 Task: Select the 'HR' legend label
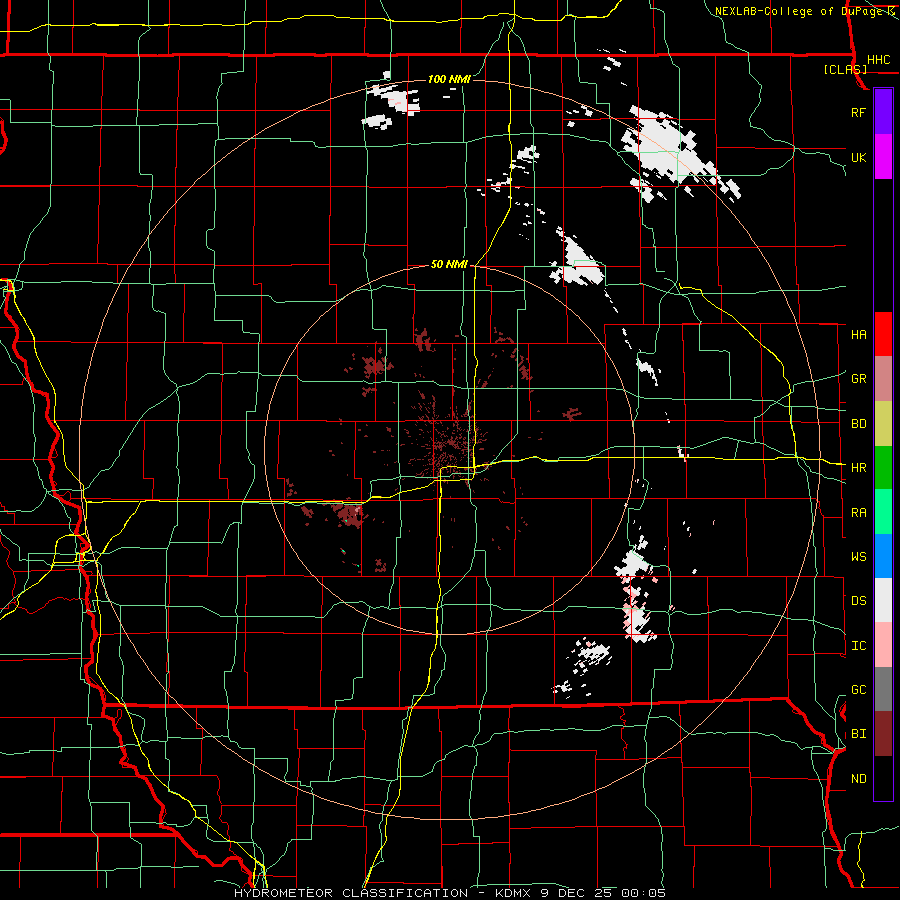click(858, 468)
